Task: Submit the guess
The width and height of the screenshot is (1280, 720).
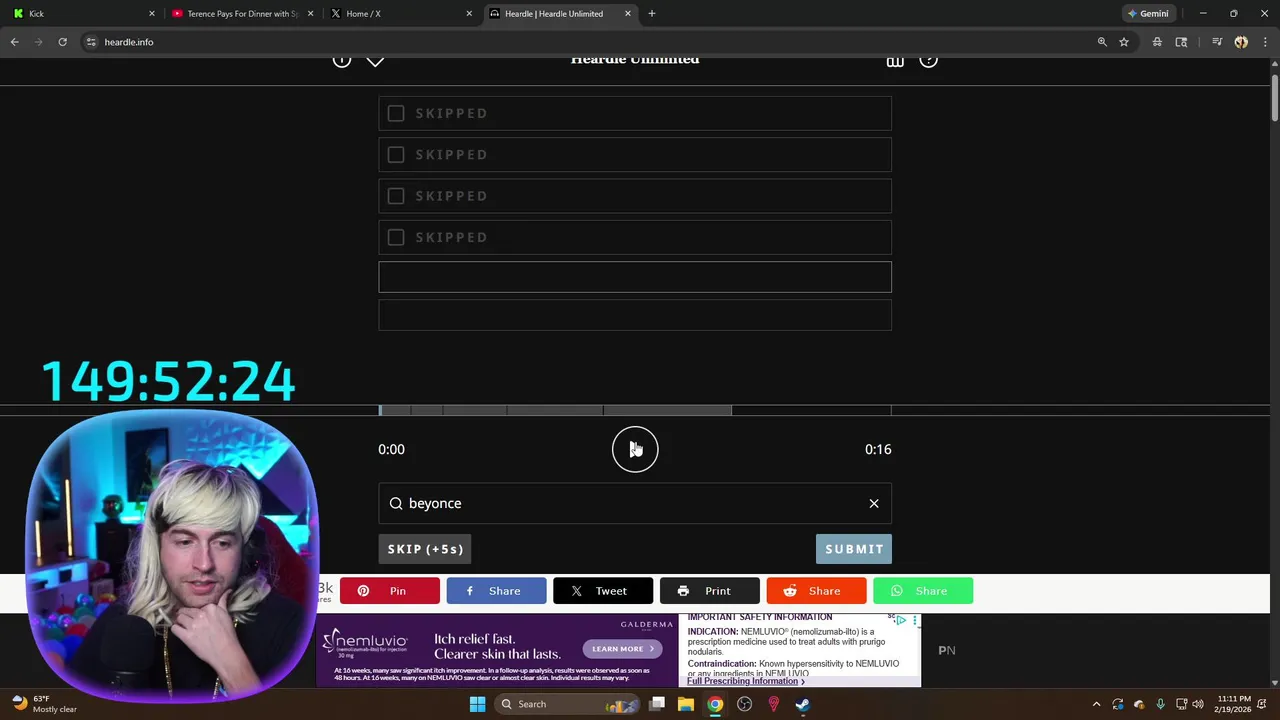Action: coord(854,549)
